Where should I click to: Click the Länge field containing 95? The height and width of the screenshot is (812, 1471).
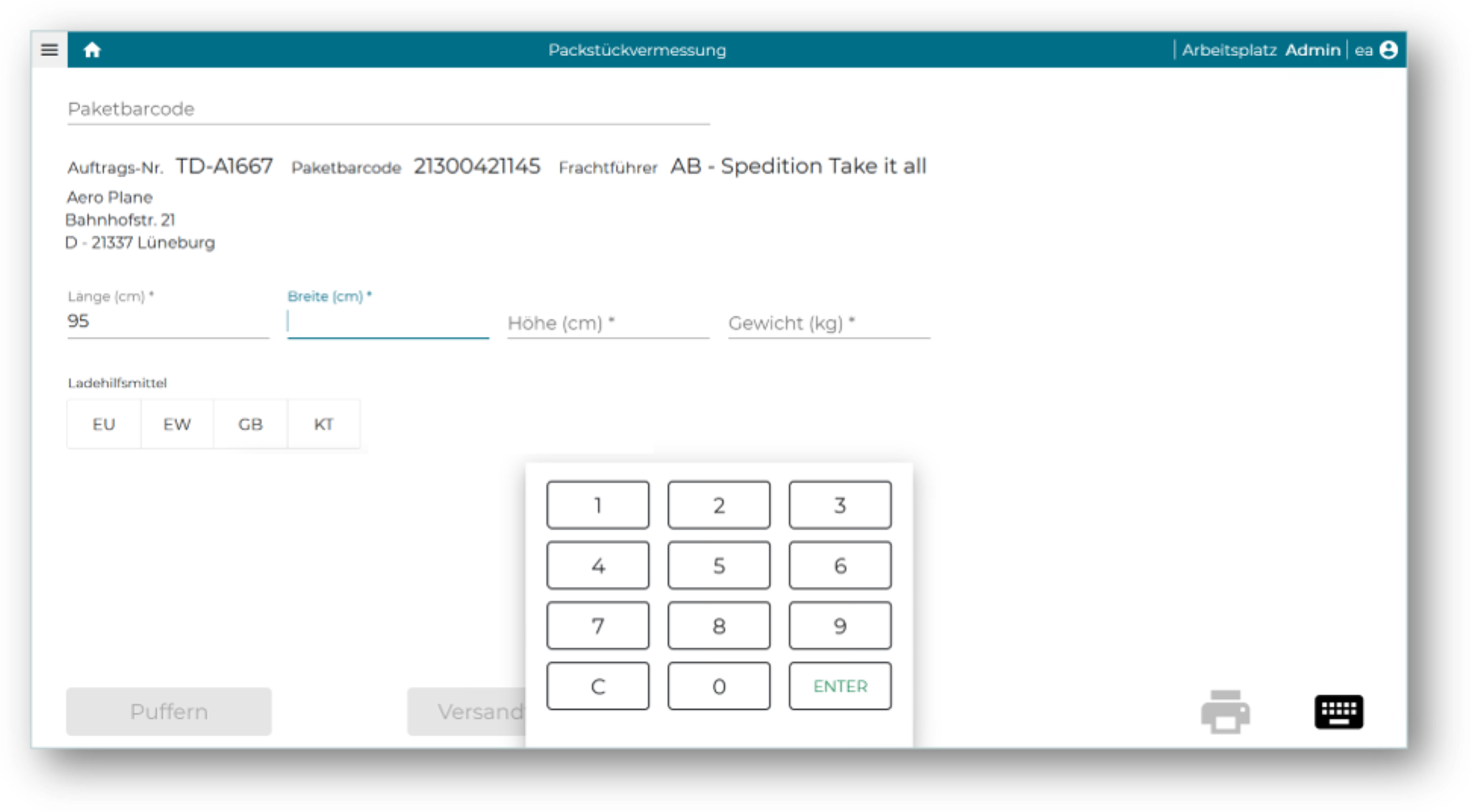pyautogui.click(x=168, y=321)
